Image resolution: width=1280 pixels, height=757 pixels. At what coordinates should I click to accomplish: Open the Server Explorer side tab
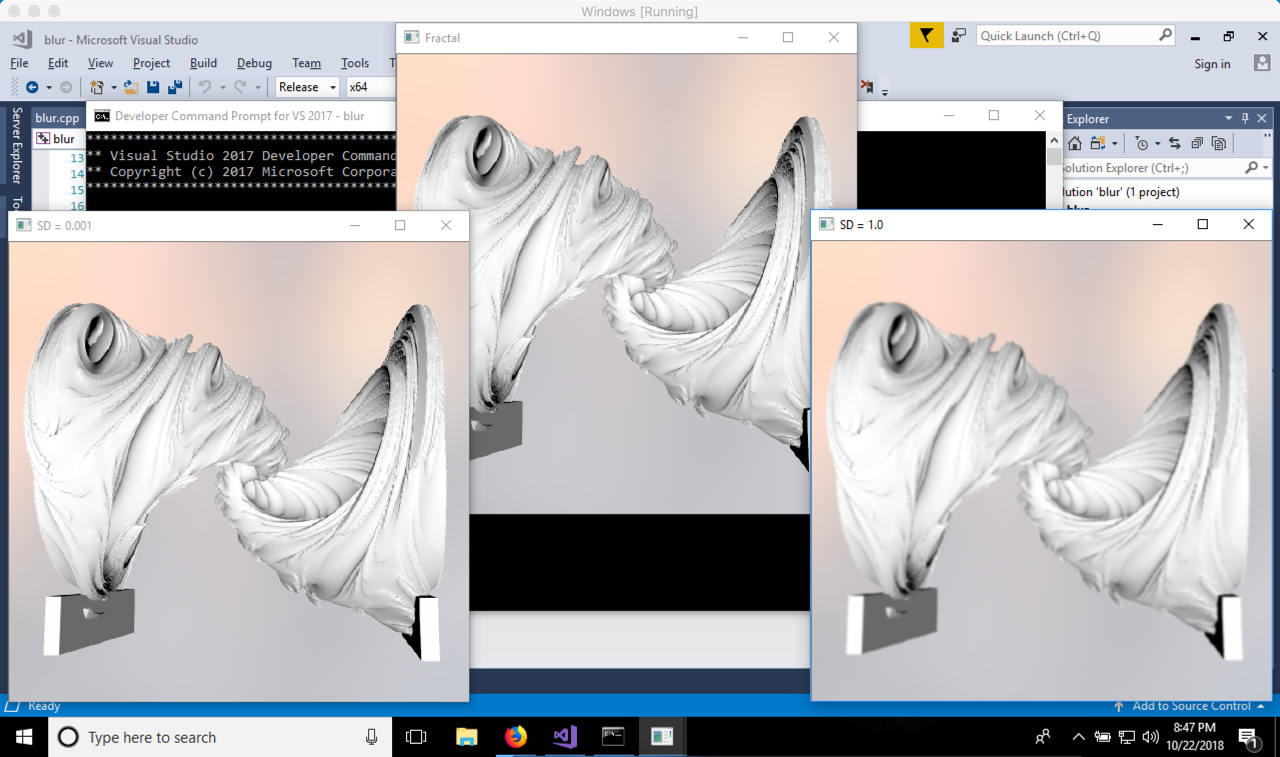[x=15, y=146]
